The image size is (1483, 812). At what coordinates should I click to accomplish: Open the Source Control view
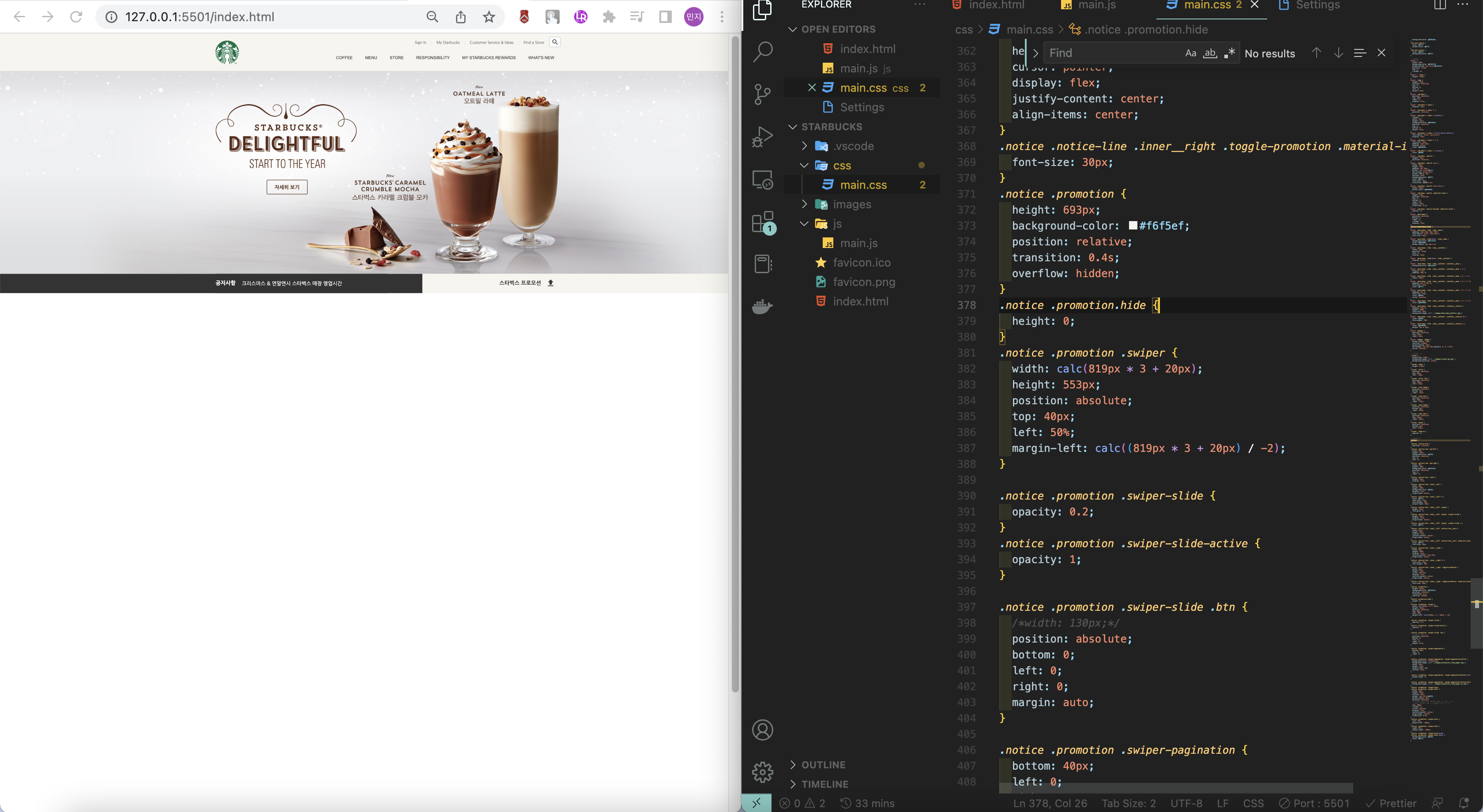pyautogui.click(x=762, y=94)
